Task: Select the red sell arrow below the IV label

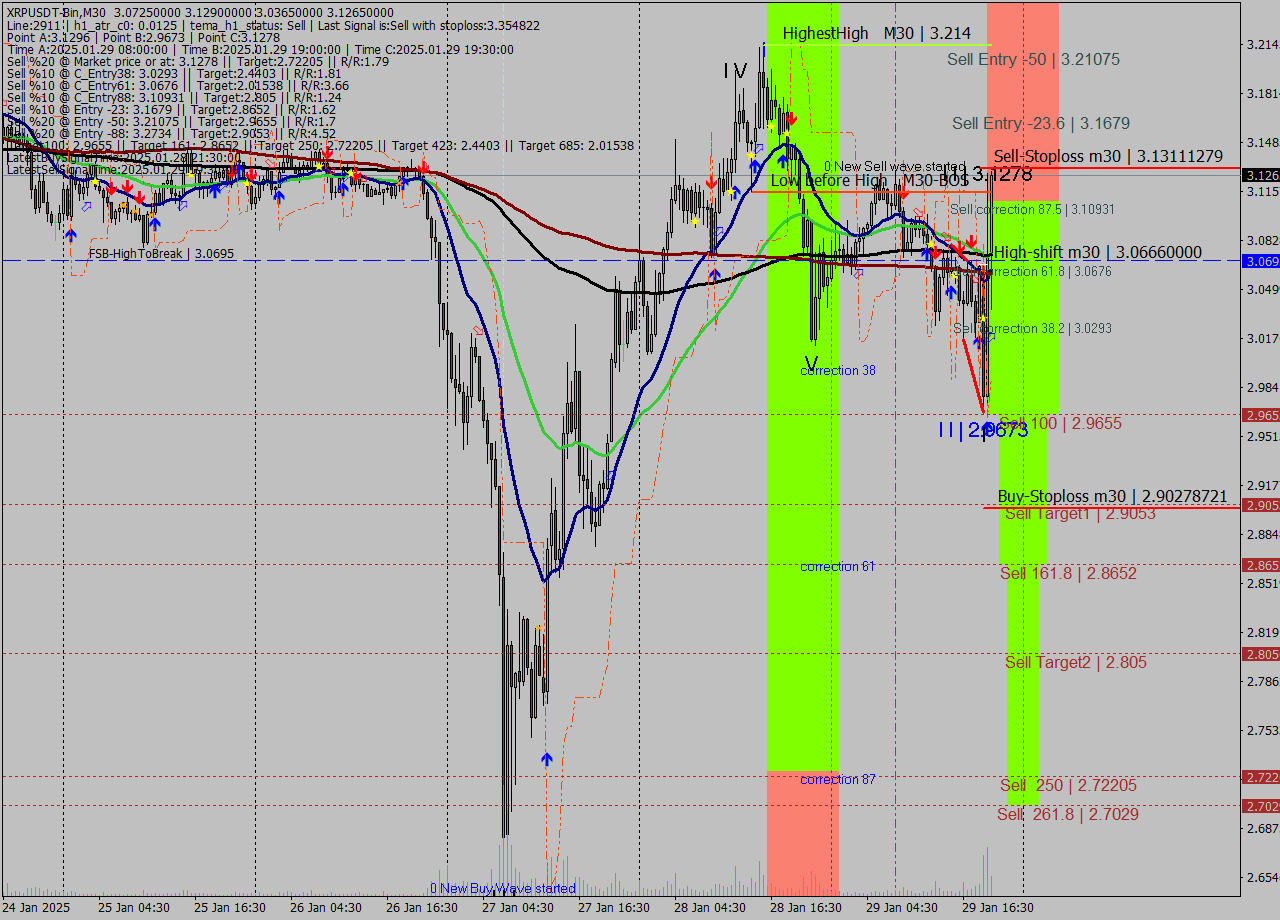Action: pos(791,118)
